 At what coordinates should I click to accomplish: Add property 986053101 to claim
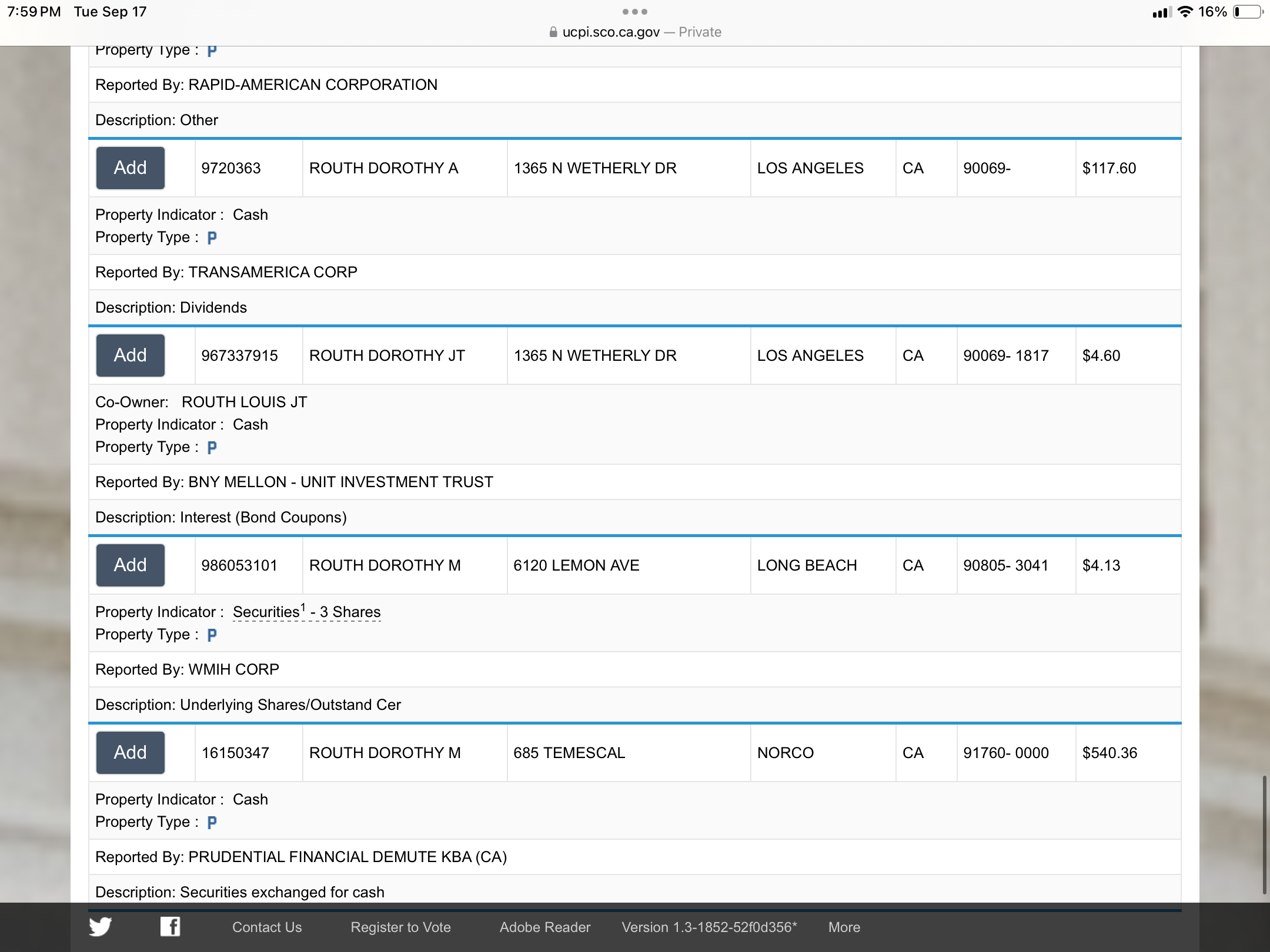coord(131,565)
